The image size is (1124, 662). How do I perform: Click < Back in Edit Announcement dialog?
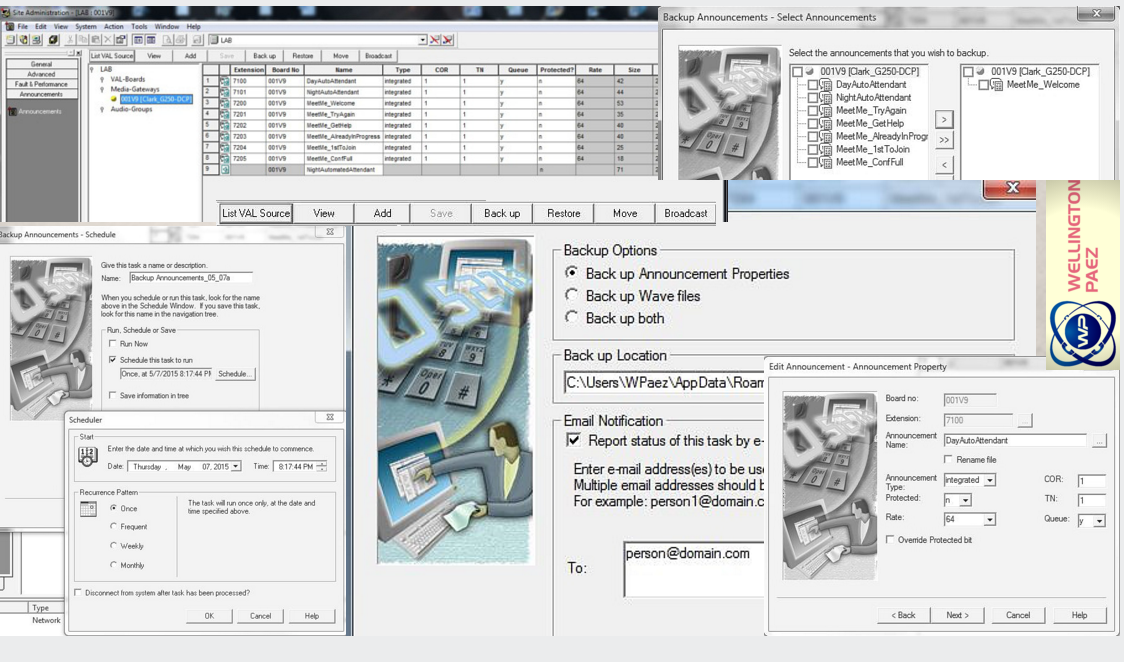[903, 615]
